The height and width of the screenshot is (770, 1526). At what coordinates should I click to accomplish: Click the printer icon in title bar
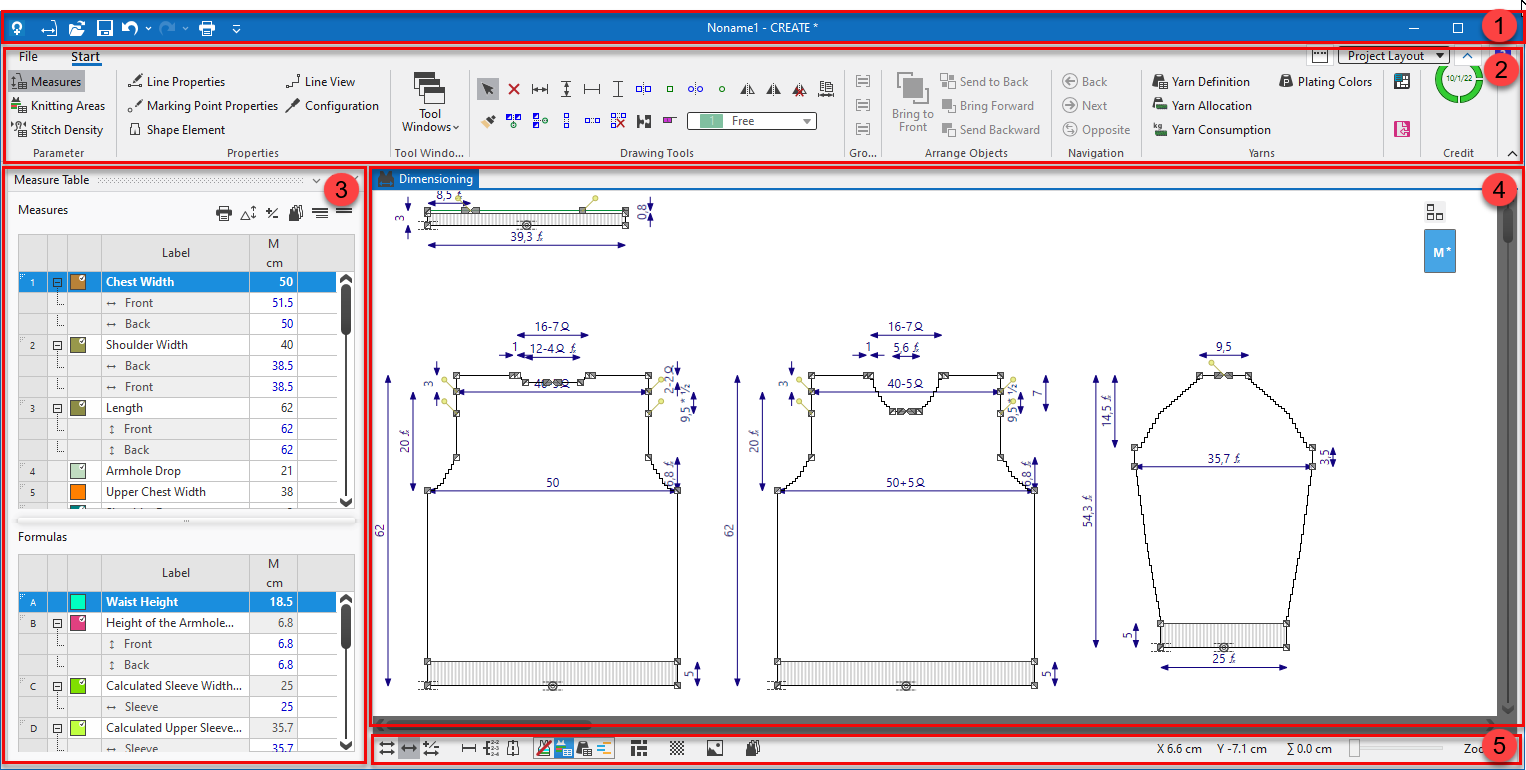207,28
